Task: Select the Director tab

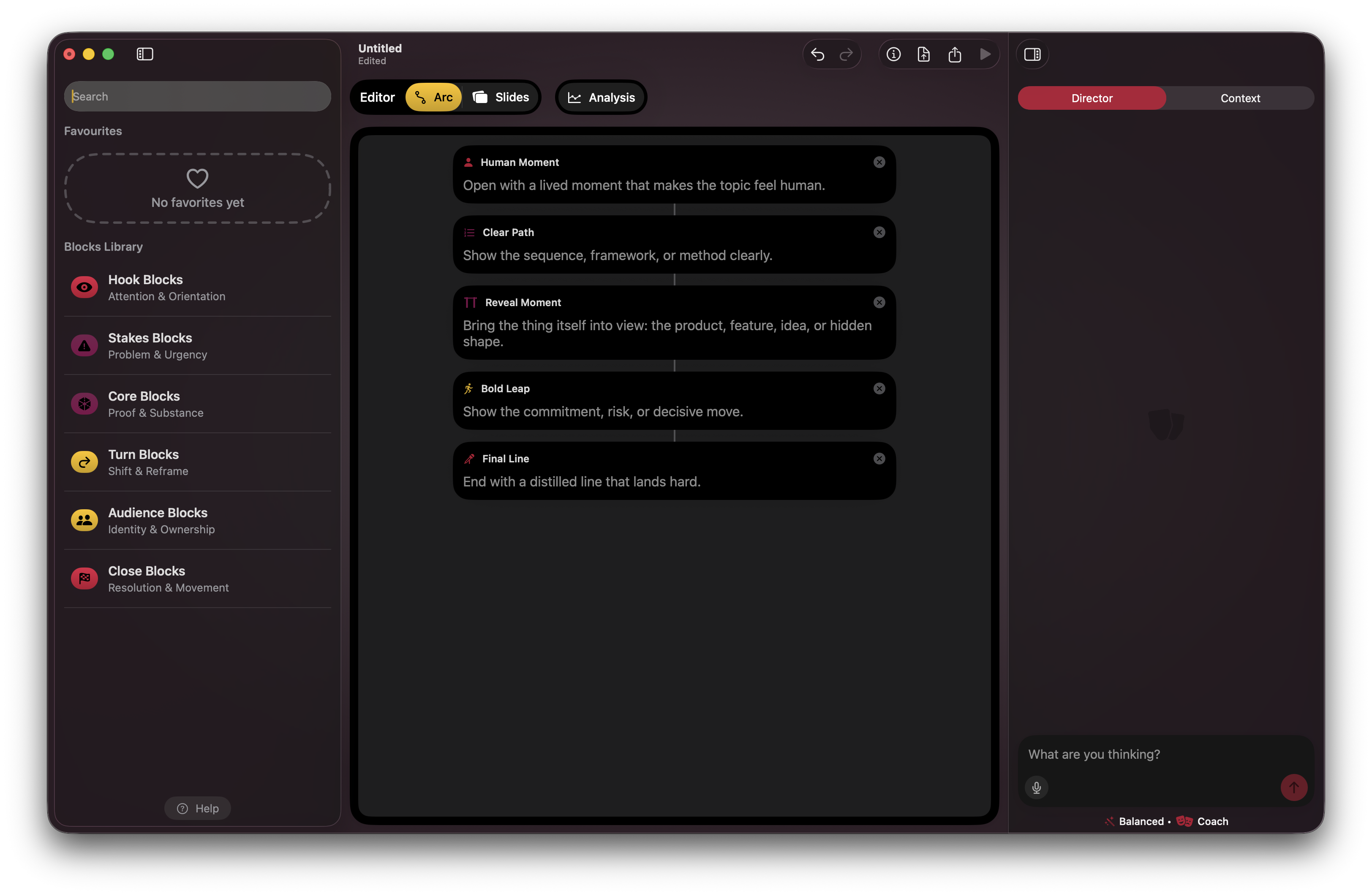Action: 1091,98
